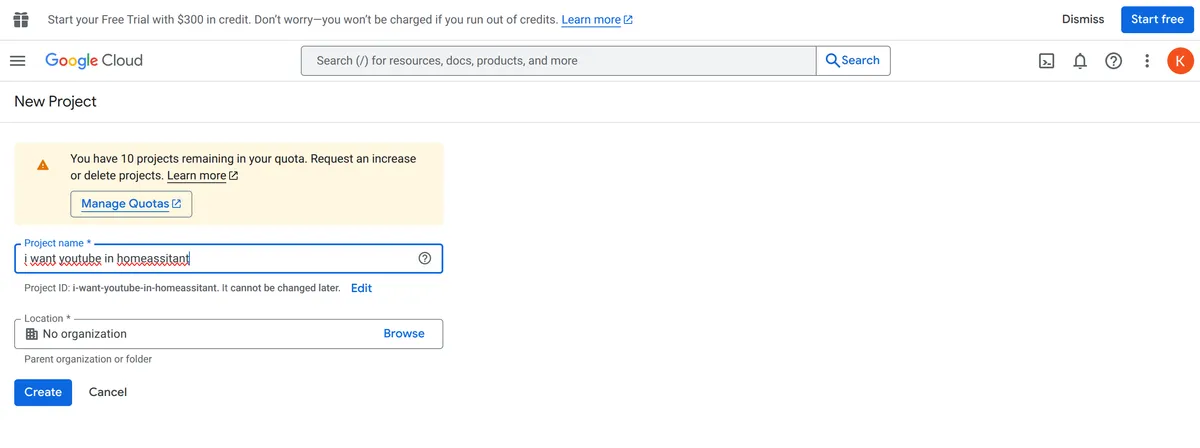Click Create to make the project
This screenshot has height=448, width=1200.
tap(43, 392)
